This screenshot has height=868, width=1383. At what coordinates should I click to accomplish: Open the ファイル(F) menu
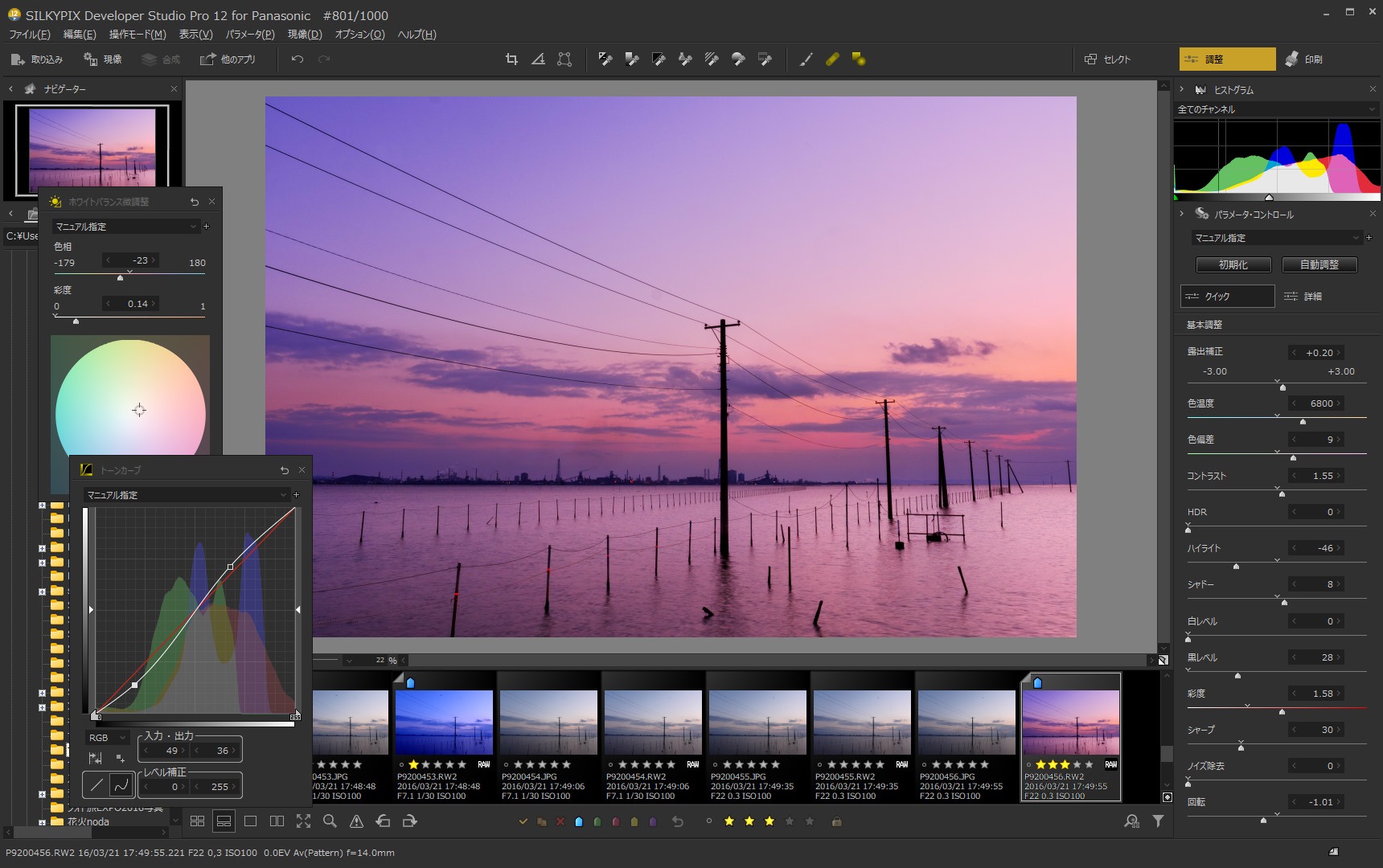29,35
